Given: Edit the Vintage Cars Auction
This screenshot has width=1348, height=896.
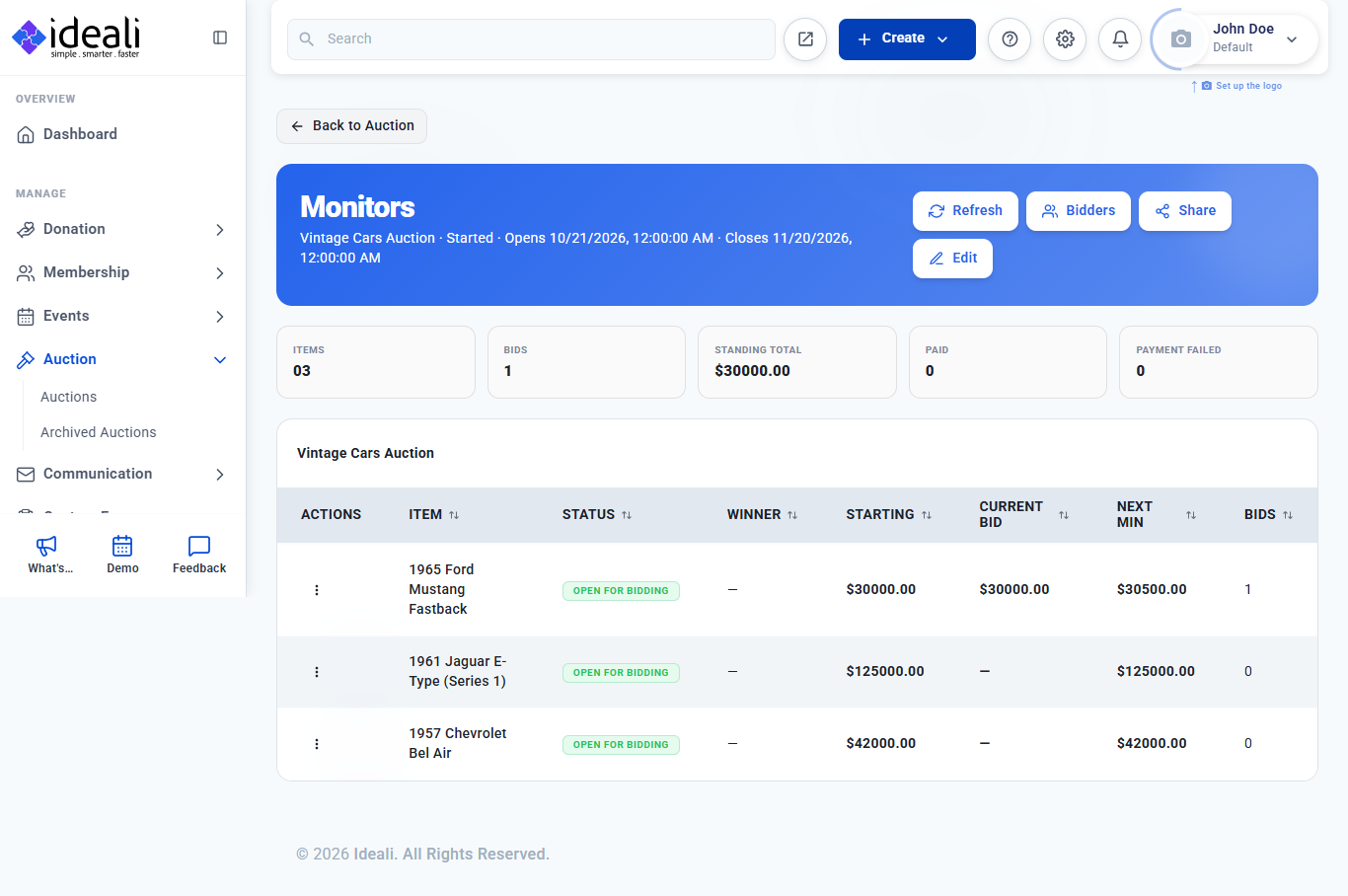Looking at the screenshot, I should tap(952, 259).
